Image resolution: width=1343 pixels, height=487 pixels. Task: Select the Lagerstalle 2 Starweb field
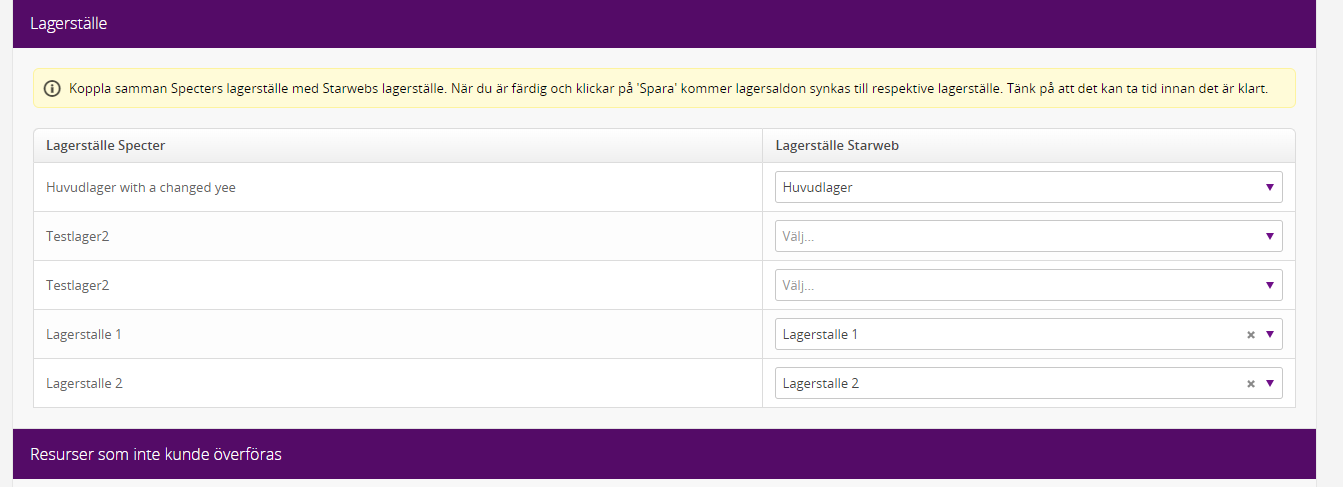pos(1028,383)
